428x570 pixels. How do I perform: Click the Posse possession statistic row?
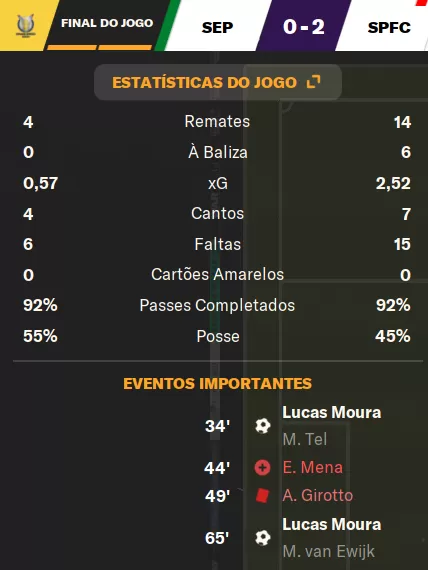(217, 336)
